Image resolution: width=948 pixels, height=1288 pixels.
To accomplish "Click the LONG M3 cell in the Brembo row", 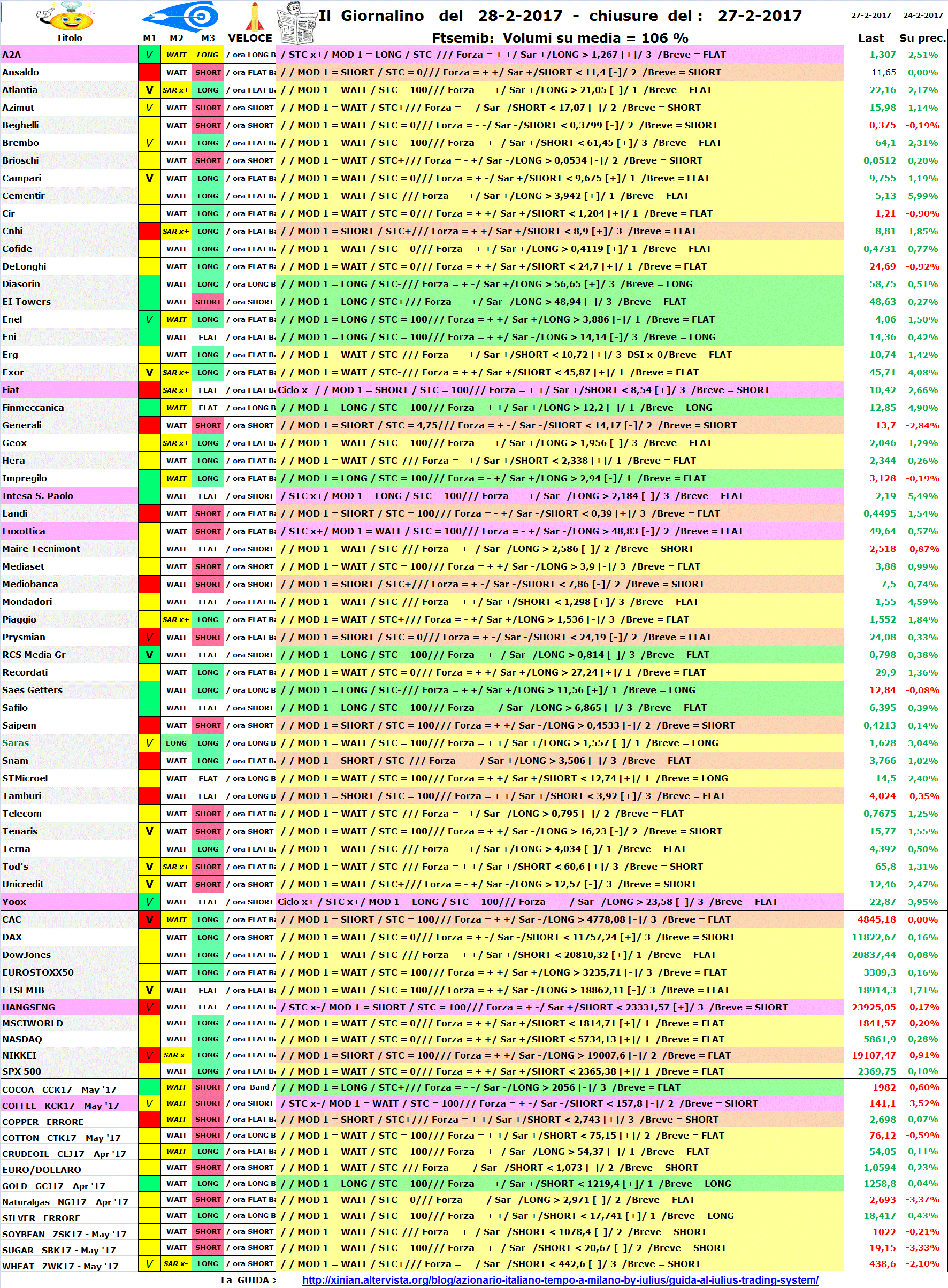I will (x=208, y=143).
